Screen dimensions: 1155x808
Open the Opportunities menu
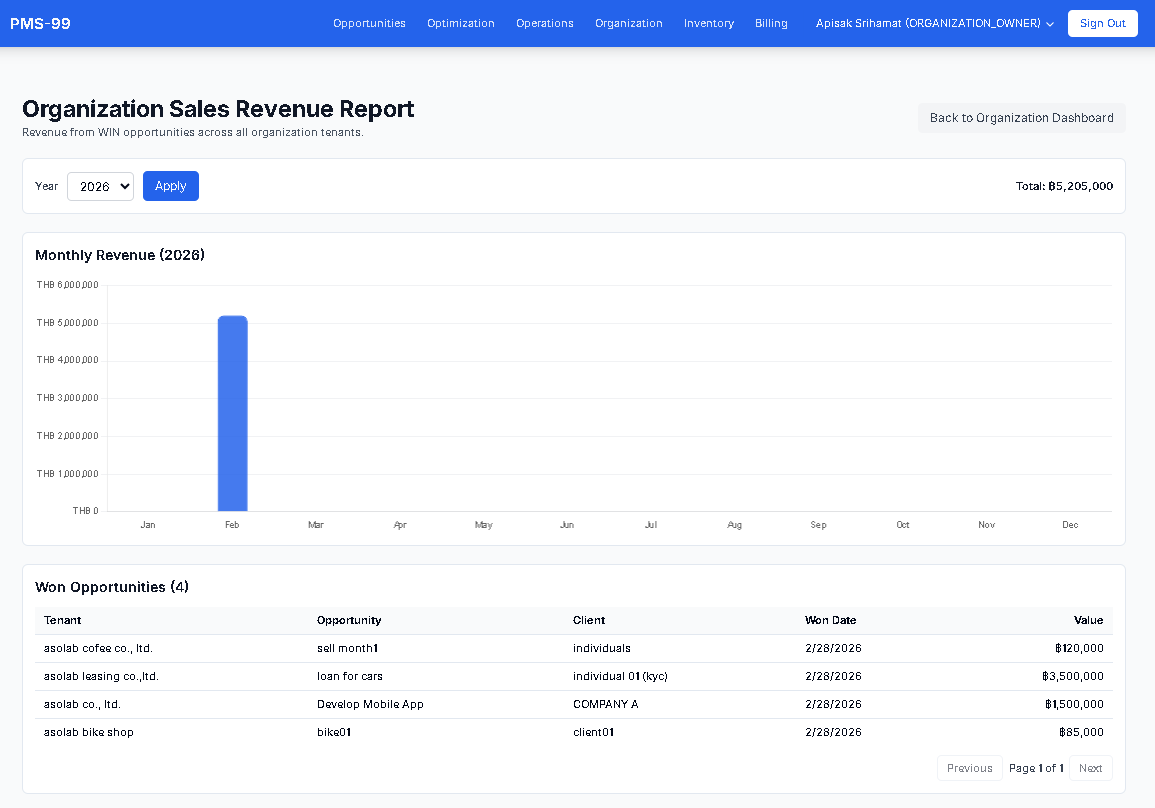click(x=369, y=23)
